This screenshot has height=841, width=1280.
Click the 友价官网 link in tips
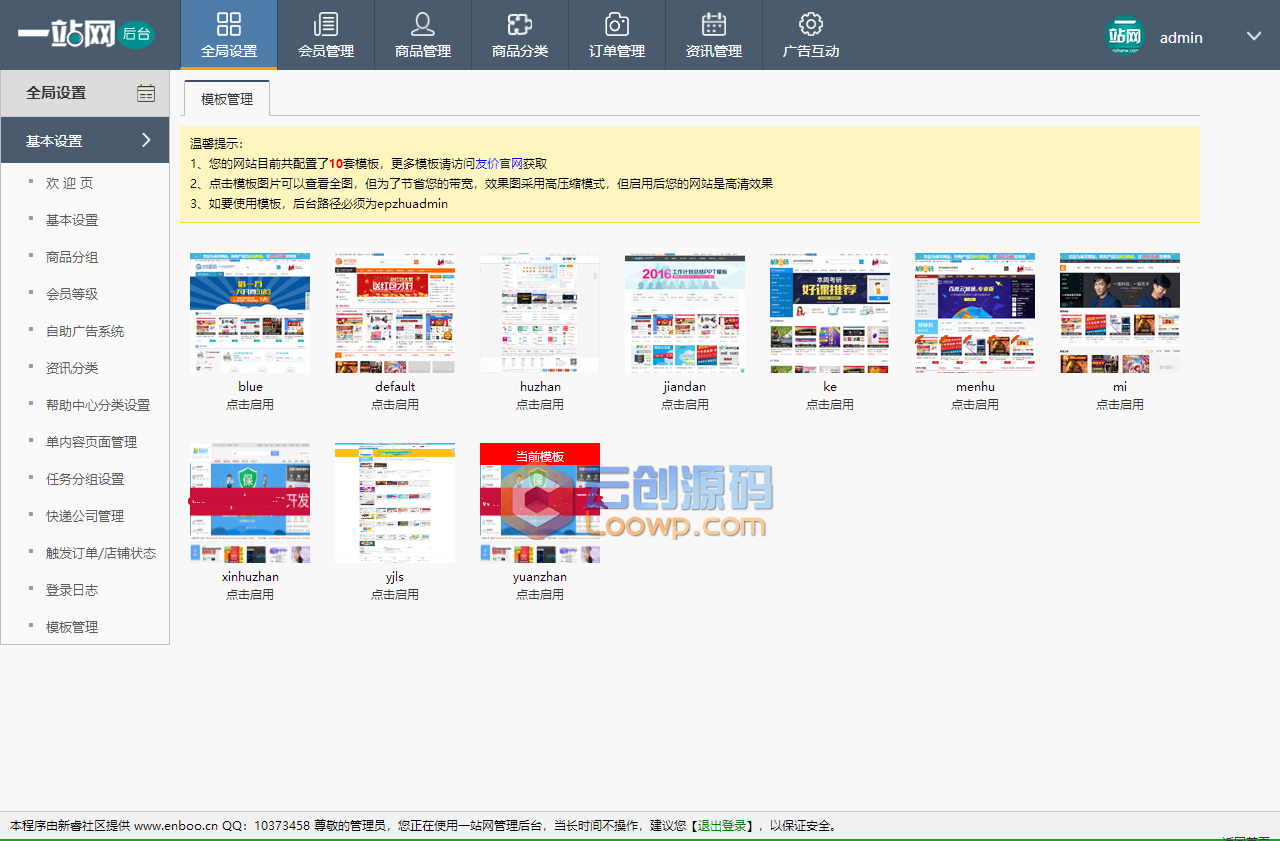(x=499, y=163)
